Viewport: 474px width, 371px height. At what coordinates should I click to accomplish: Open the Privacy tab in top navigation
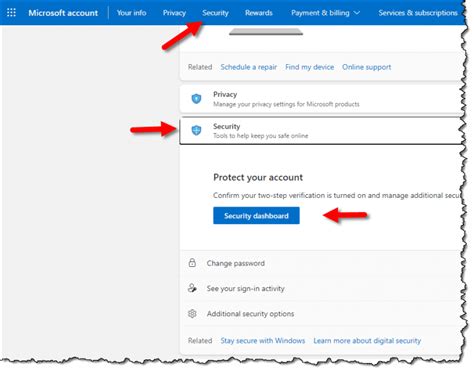click(174, 13)
